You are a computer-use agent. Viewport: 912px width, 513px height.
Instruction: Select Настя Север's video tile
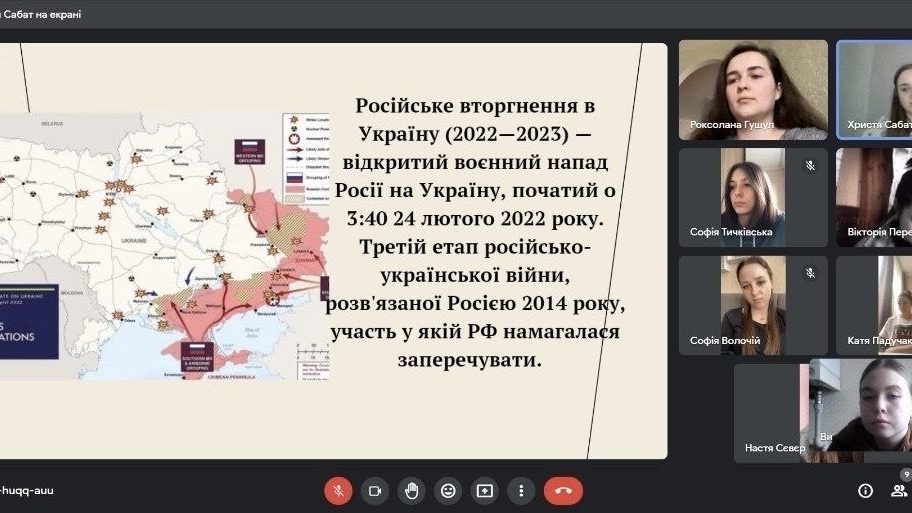(768, 412)
